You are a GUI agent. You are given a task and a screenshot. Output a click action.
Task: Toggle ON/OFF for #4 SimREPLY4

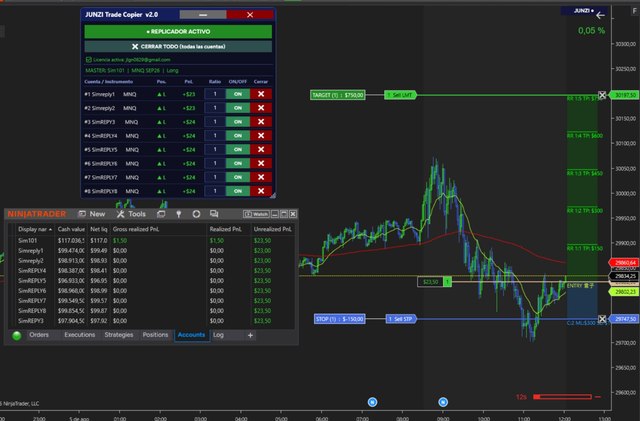tap(238, 136)
